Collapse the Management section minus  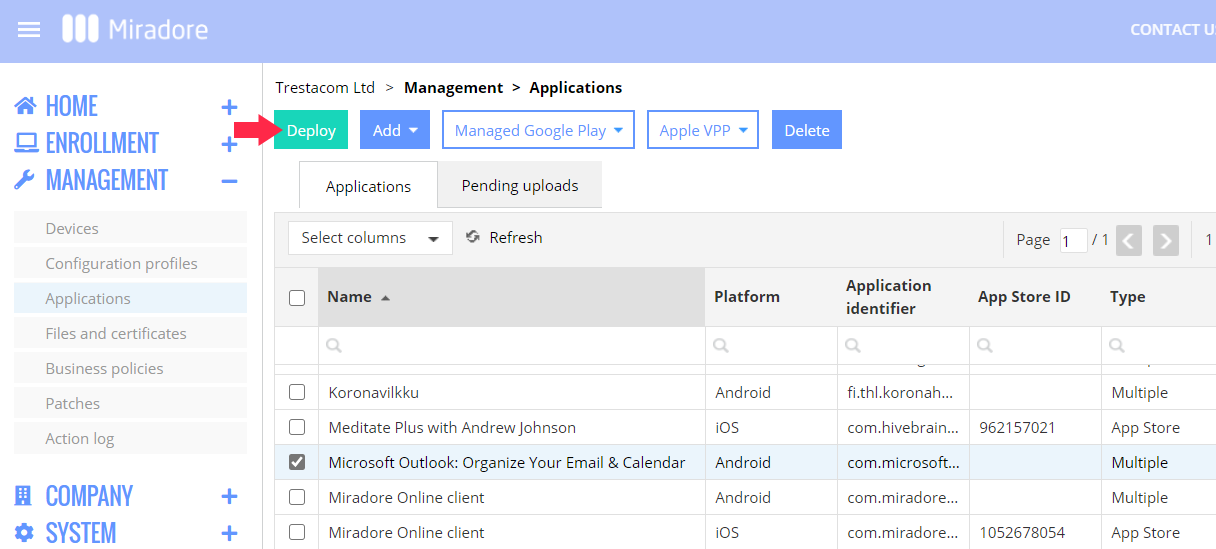[x=229, y=181]
